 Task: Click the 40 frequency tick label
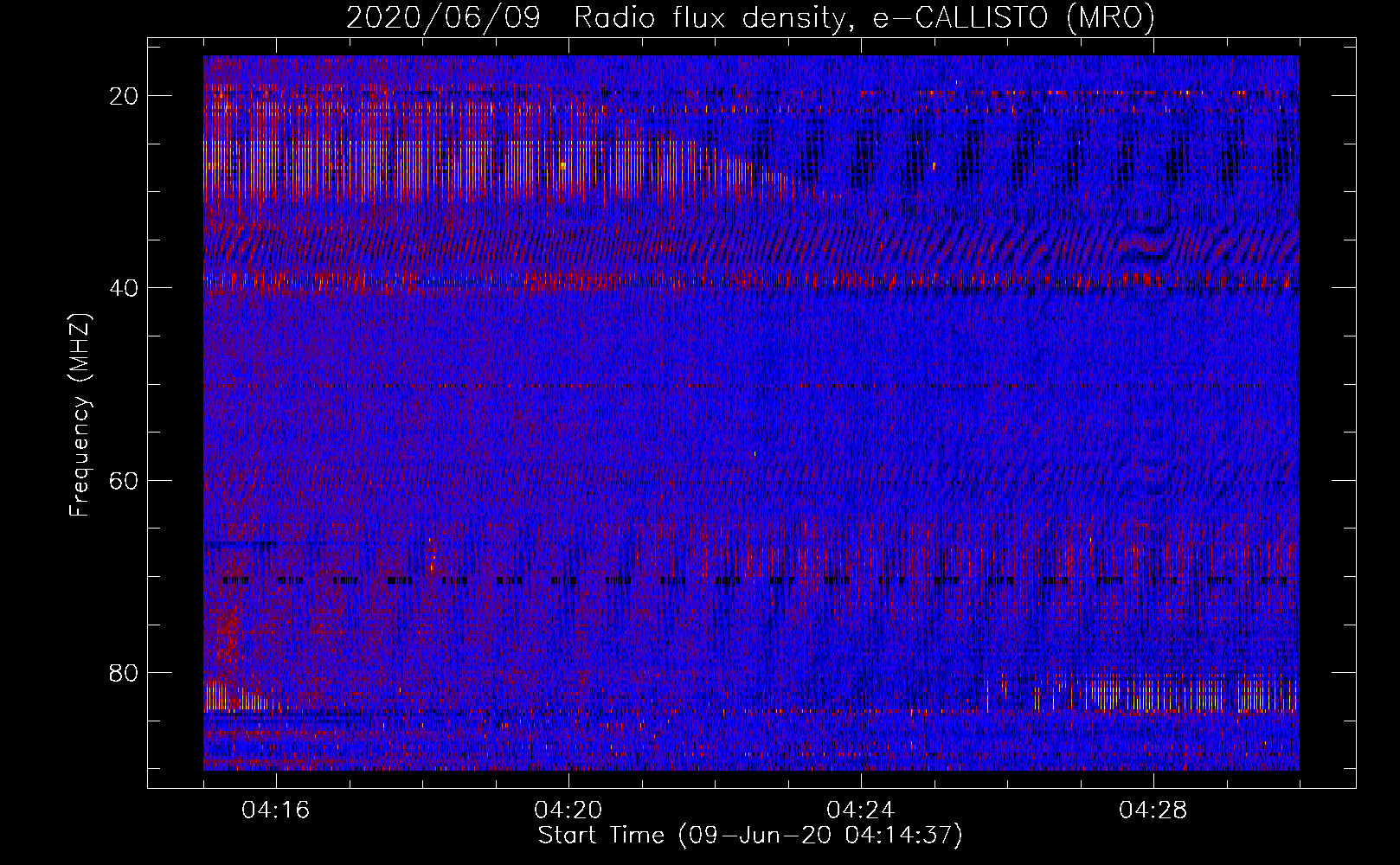(x=124, y=288)
